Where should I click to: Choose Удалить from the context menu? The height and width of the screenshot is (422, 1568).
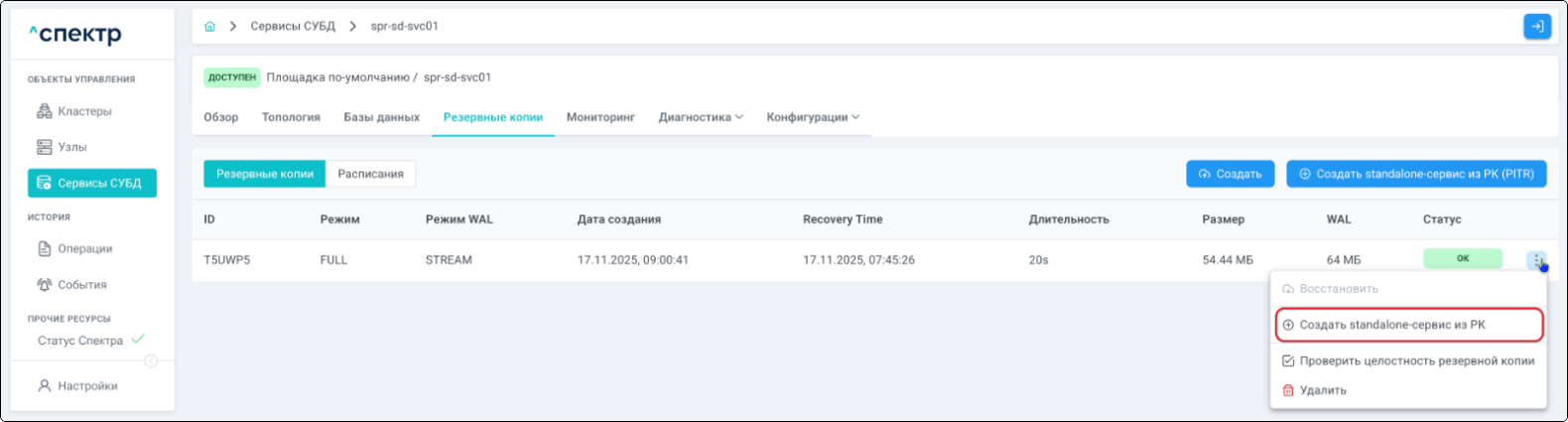1323,390
